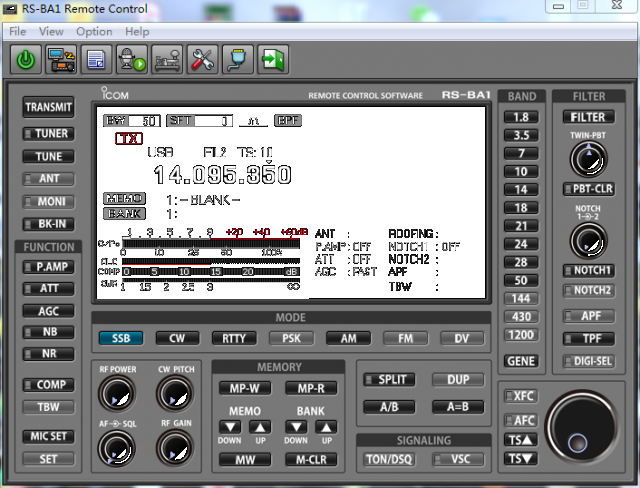Select the 28 MHz band
This screenshot has width=640, height=488.
point(521,262)
